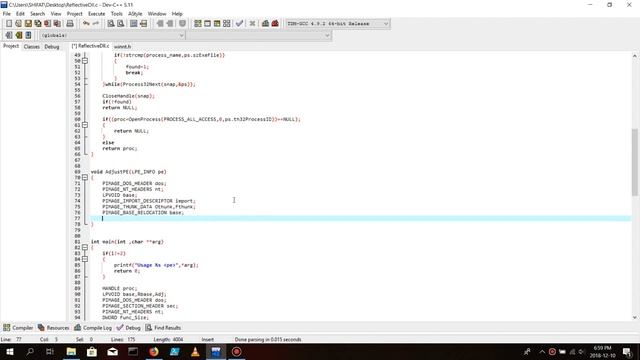This screenshot has height=360, width=640.
Task: Open the Execute menu
Action: (x=97, y=13)
